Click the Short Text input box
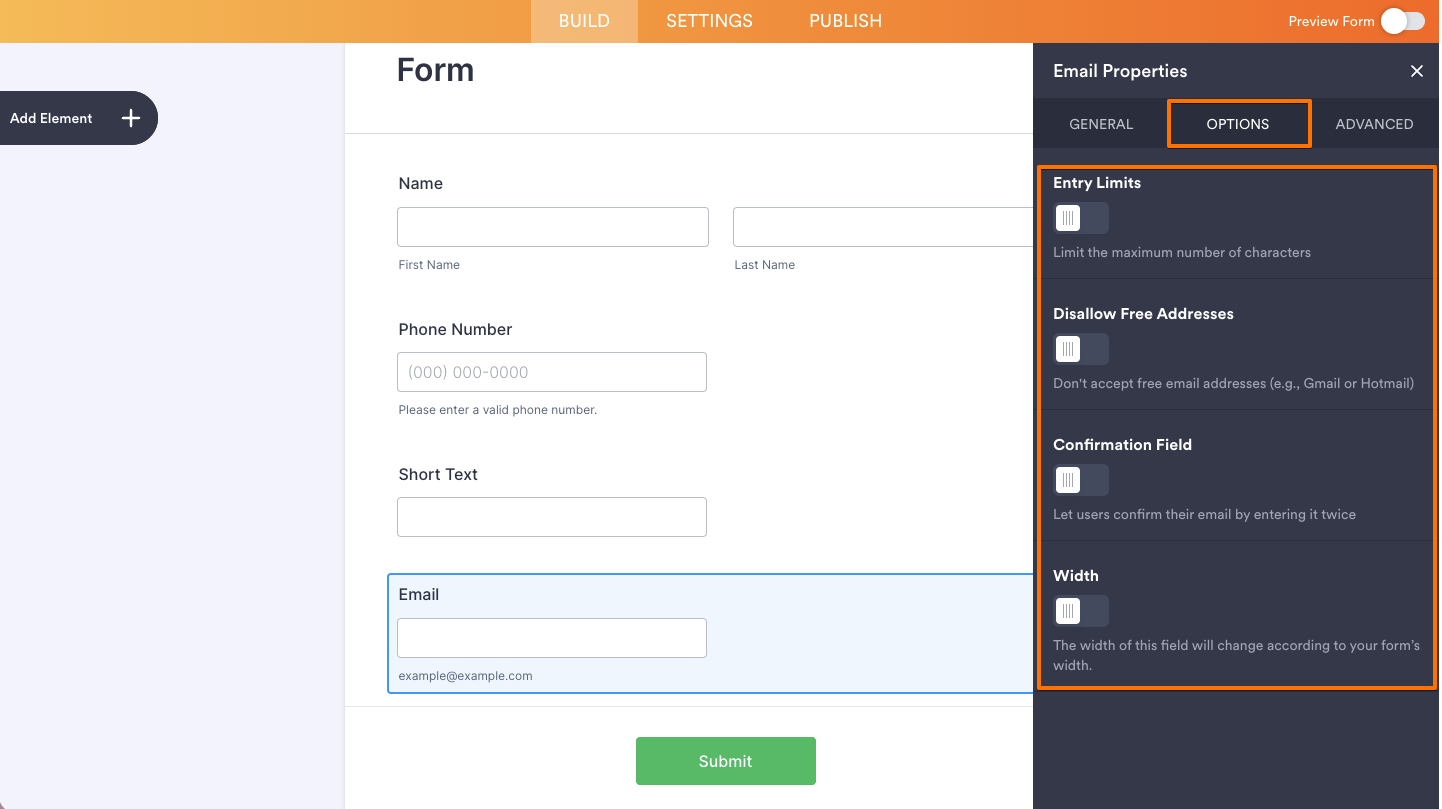The height and width of the screenshot is (809, 1442). click(552, 517)
